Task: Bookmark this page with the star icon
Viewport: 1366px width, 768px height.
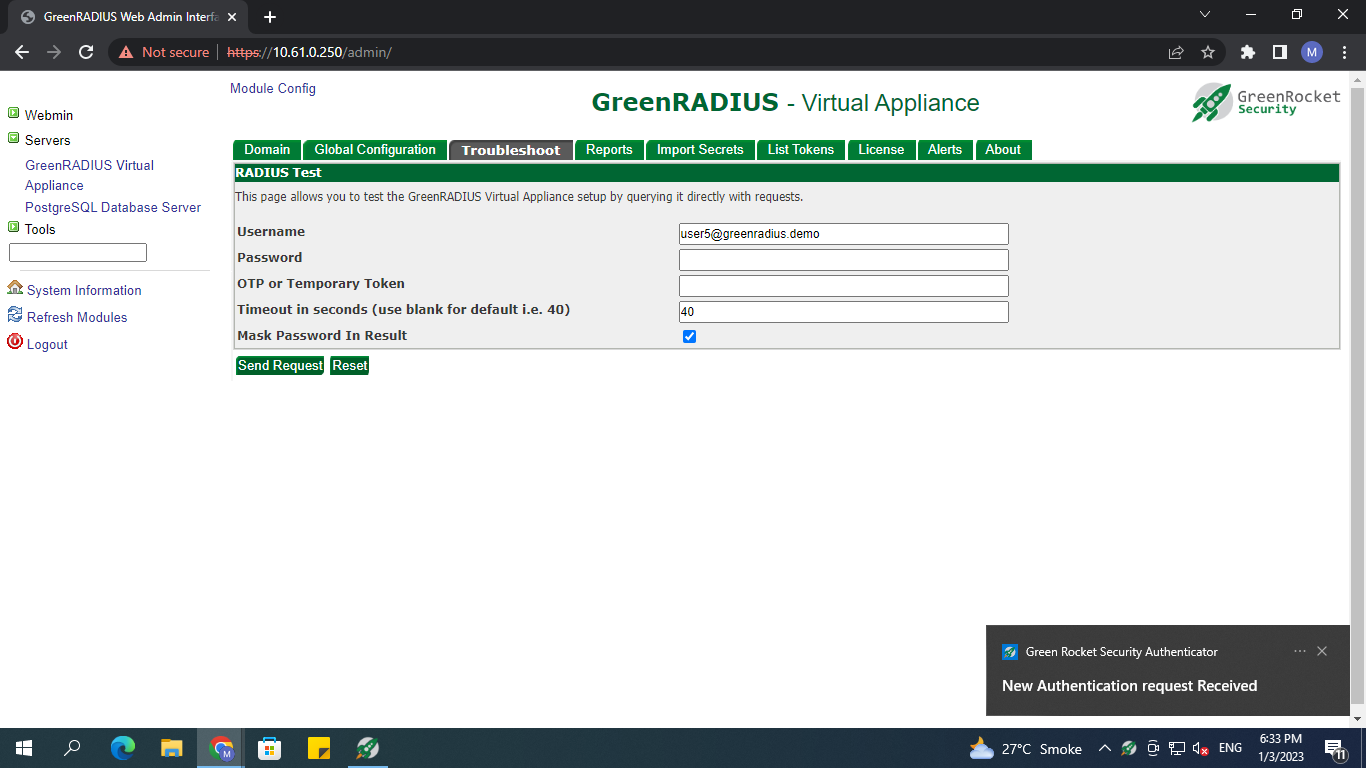Action: pos(1208,52)
